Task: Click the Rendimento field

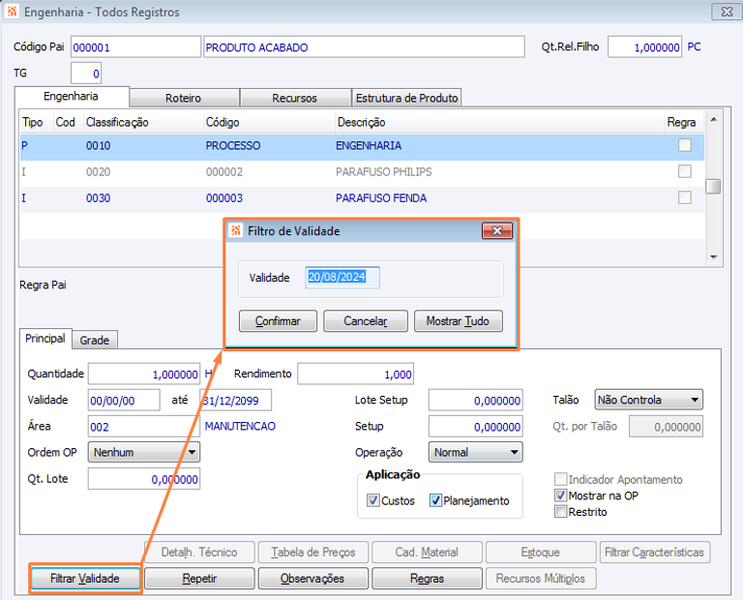Action: pyautogui.click(x=355, y=374)
